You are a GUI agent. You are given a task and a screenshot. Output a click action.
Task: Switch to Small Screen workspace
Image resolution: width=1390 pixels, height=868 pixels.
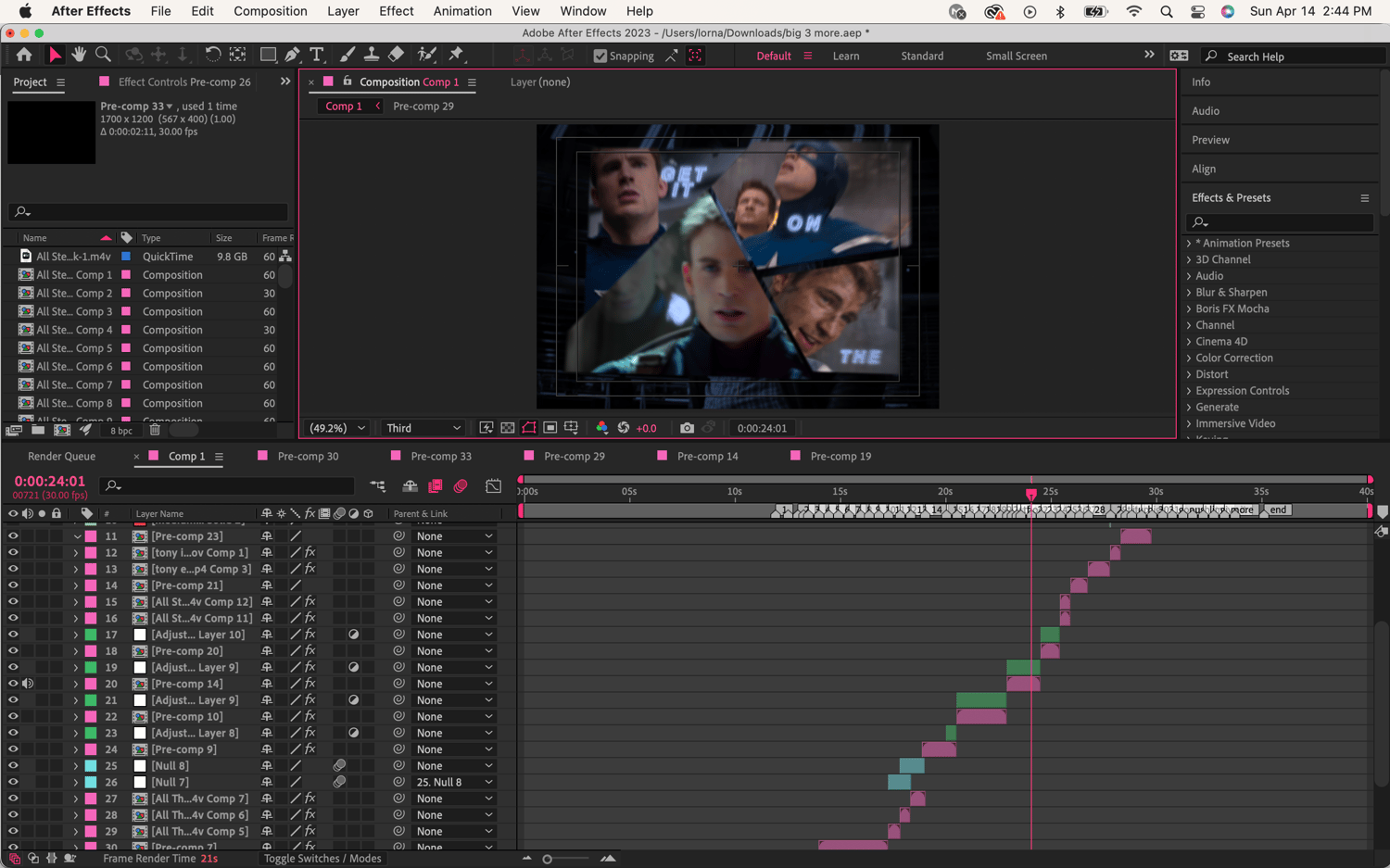1017,56
